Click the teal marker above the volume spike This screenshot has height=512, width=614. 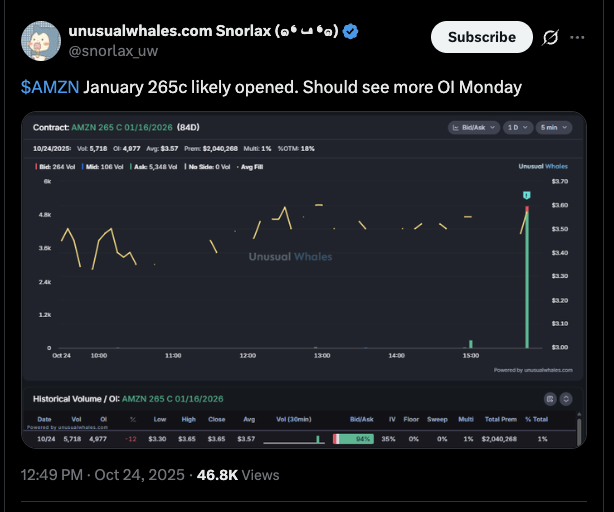coord(526,192)
